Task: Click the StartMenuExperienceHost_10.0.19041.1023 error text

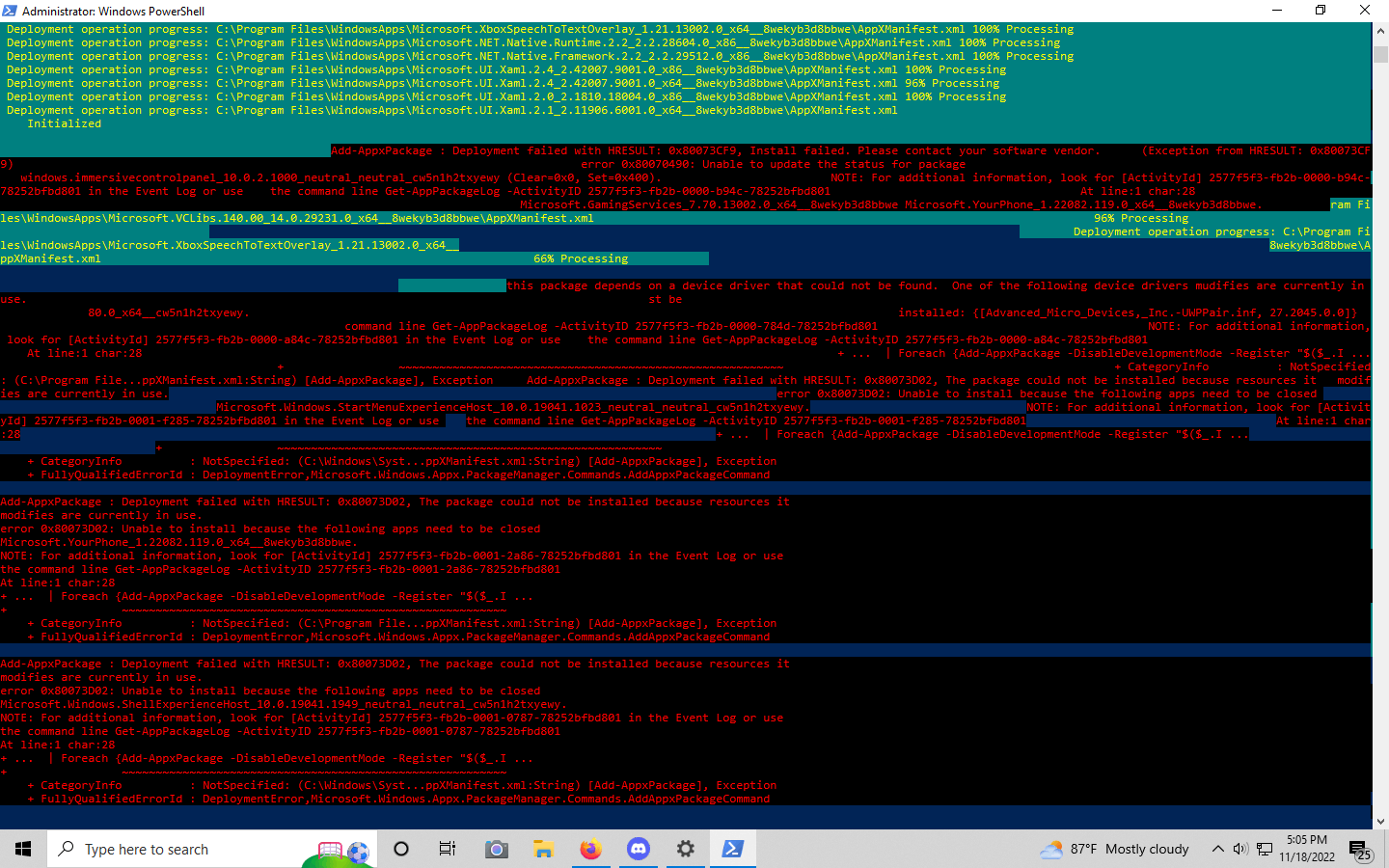Action: 513,407
